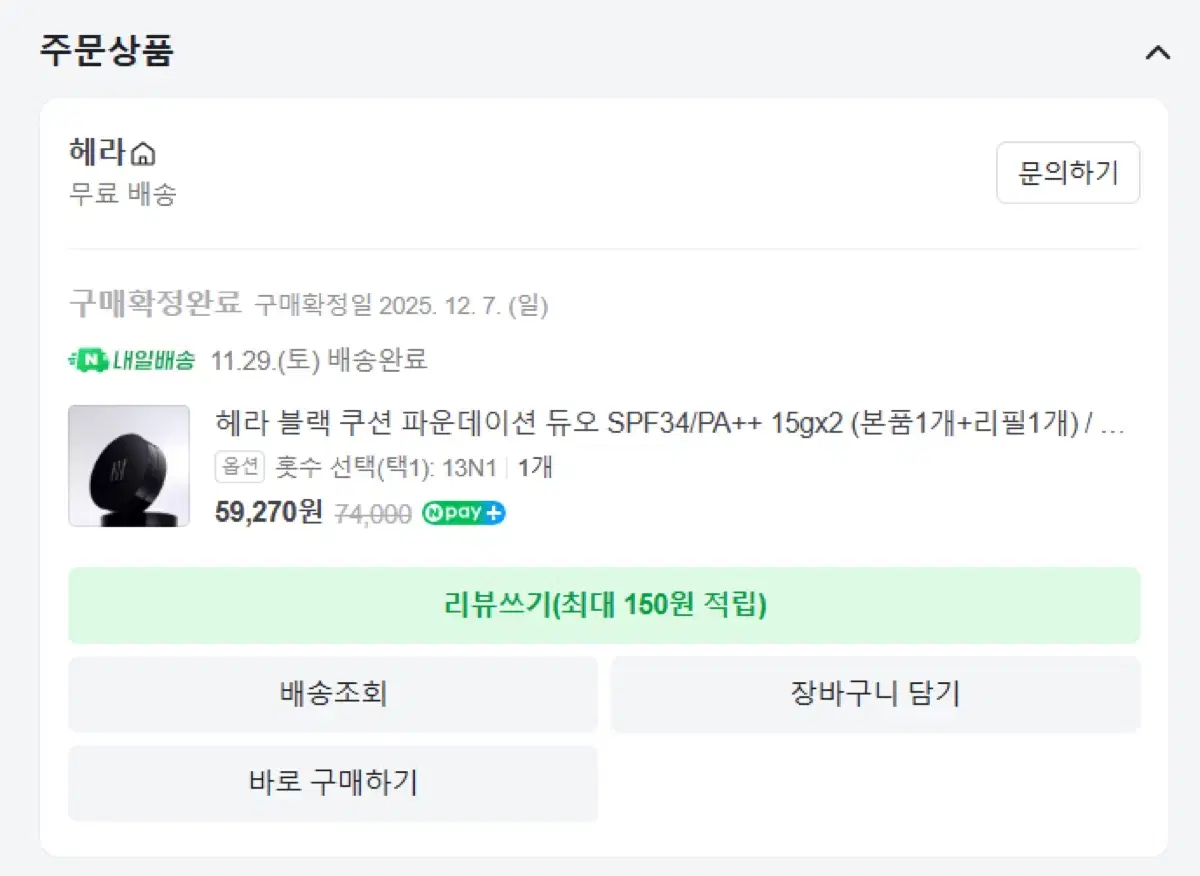Viewport: 1200px width, 876px height.
Task: Click the 주문상품 section heading
Action: point(106,50)
